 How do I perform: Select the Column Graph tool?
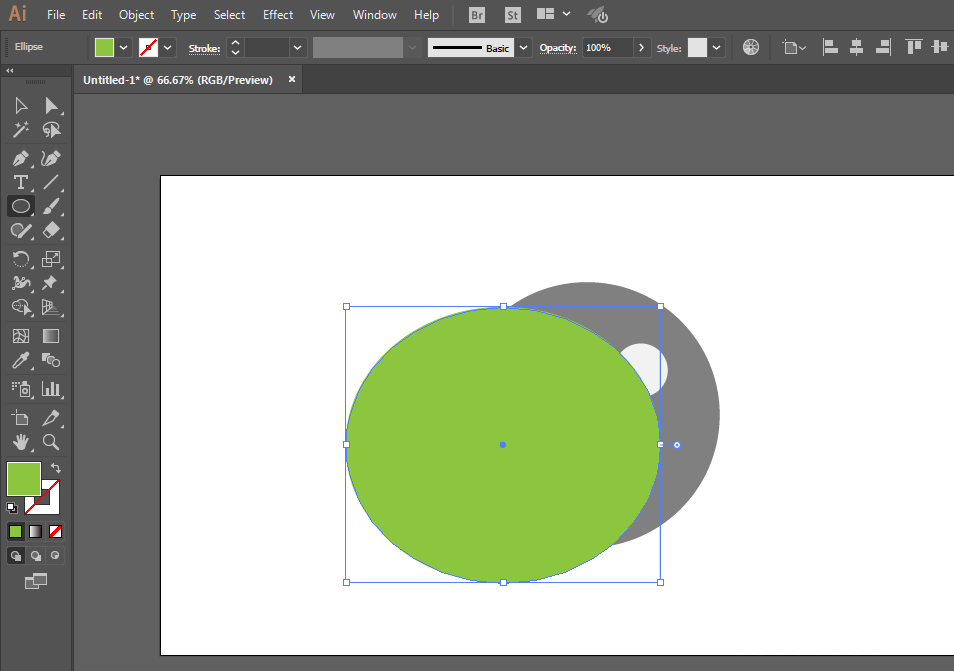coord(51,389)
